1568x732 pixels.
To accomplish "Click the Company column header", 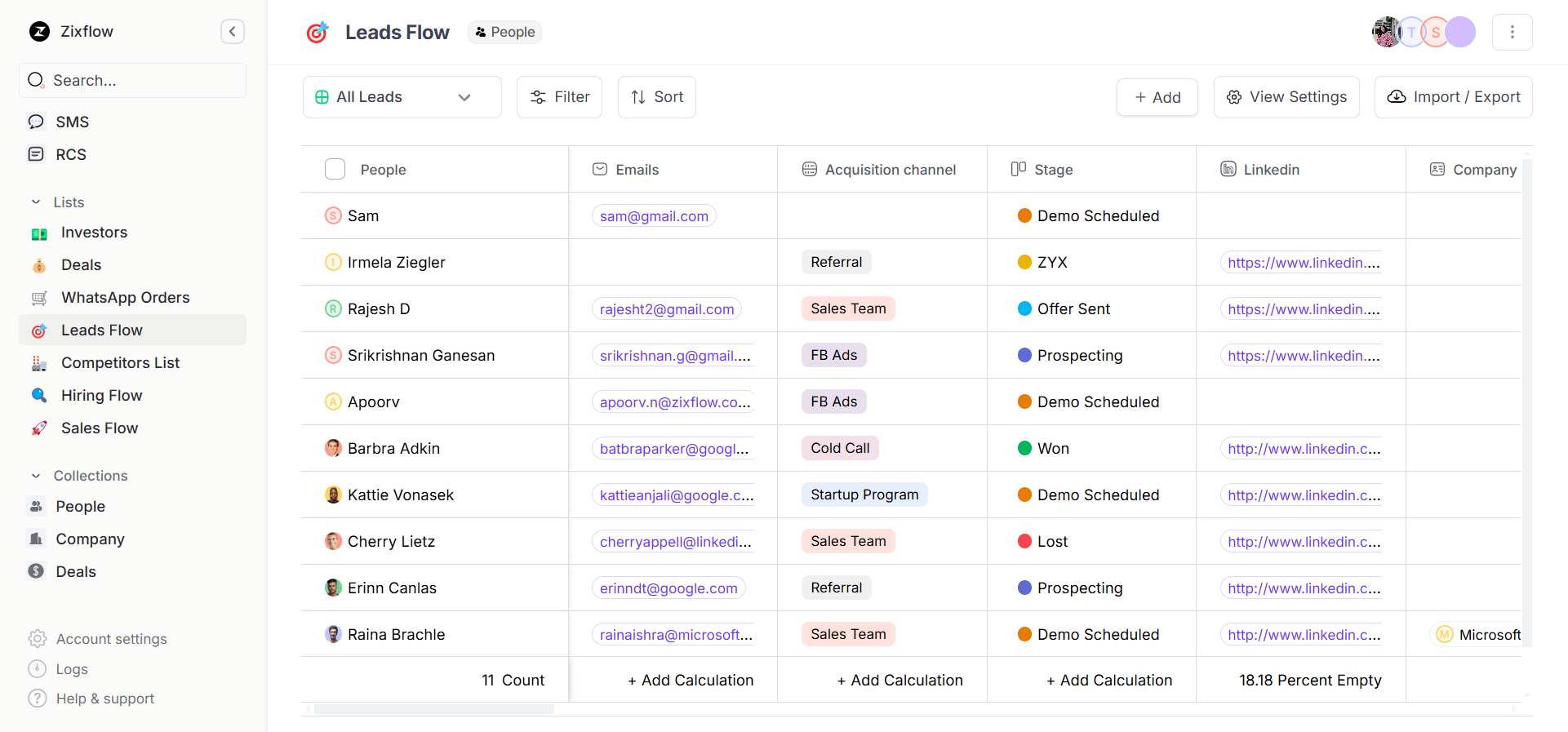I will pyautogui.click(x=1472, y=169).
